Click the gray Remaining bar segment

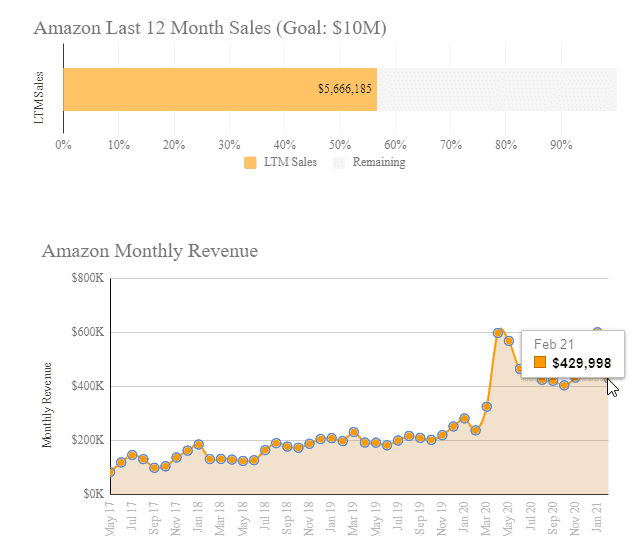pyautogui.click(x=497, y=89)
